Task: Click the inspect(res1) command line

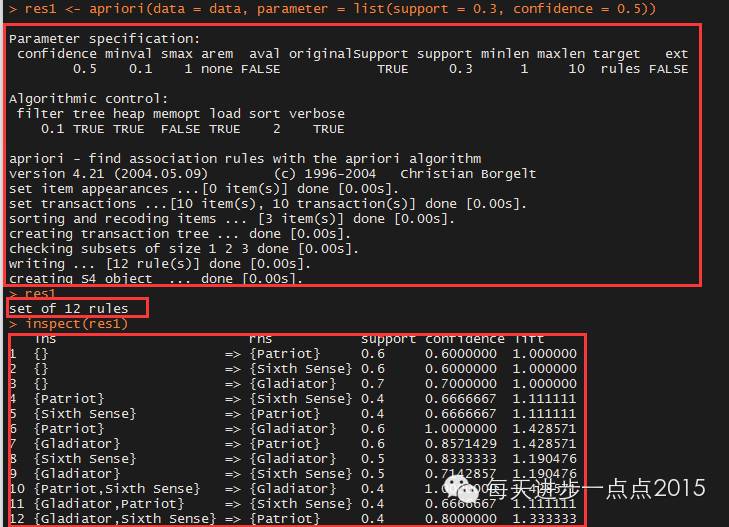Action: (68, 323)
